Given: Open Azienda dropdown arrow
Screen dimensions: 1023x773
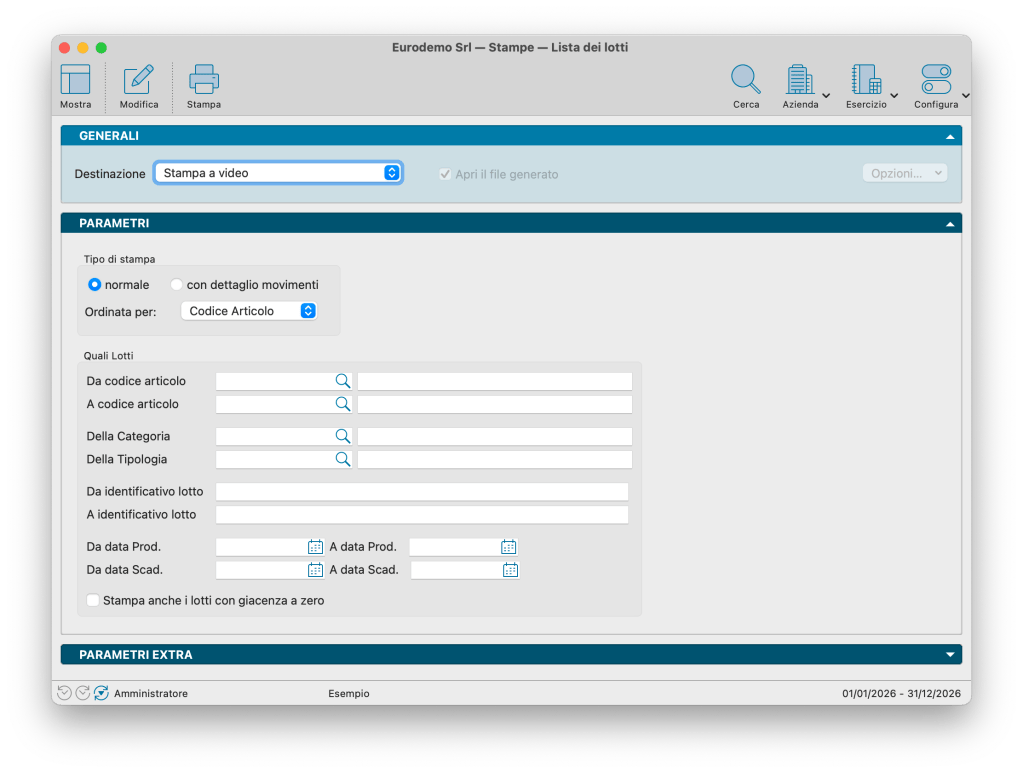Looking at the screenshot, I should (826, 96).
